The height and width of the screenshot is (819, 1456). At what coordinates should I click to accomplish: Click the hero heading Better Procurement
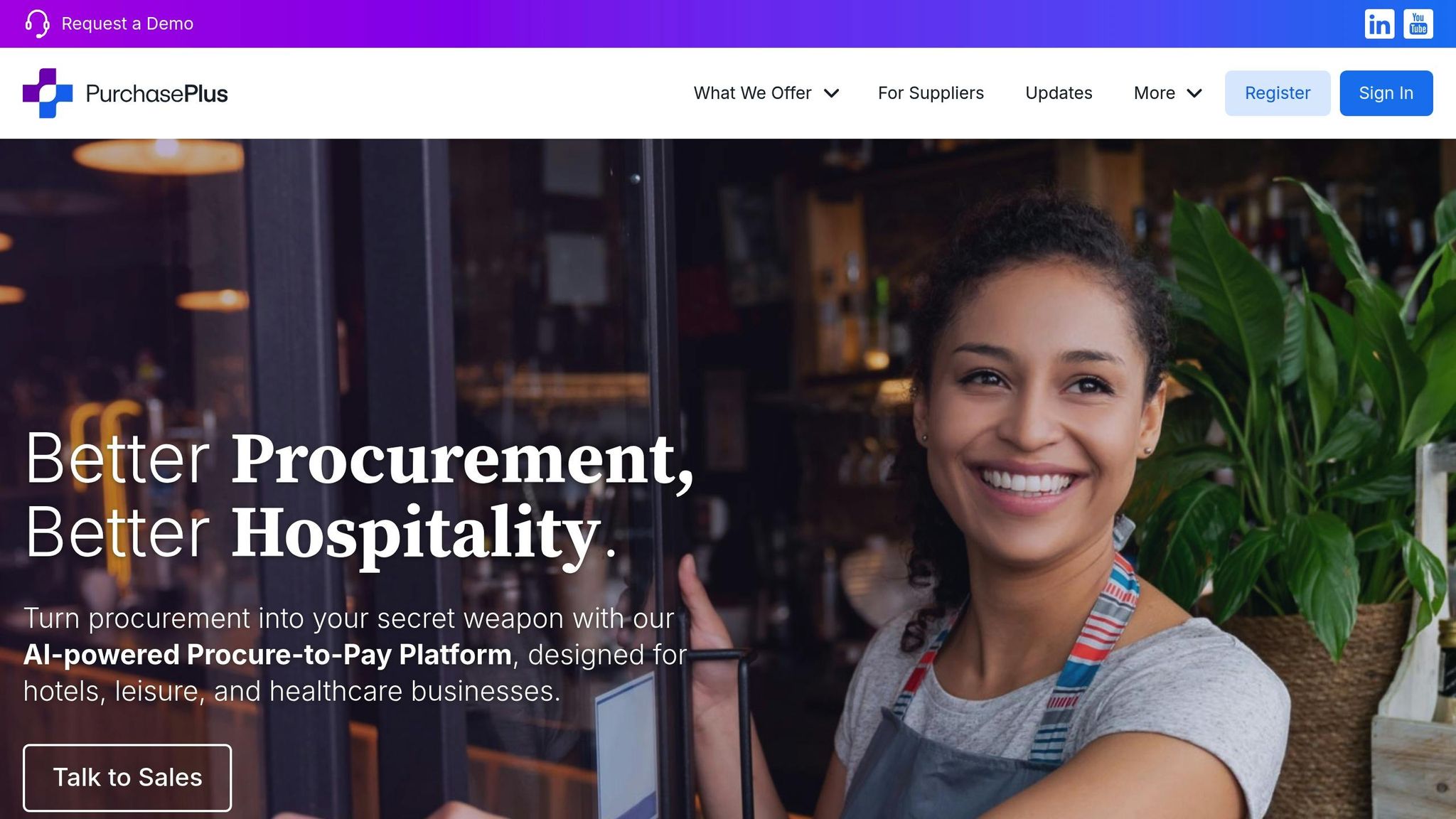(359, 460)
